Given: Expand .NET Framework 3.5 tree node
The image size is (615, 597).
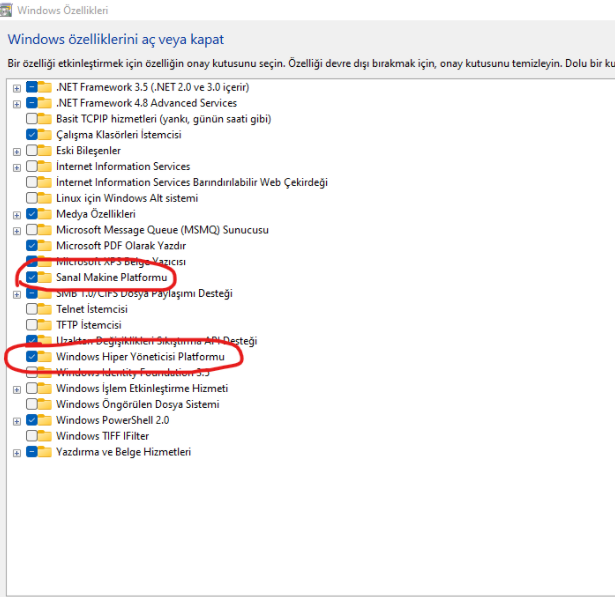Looking at the screenshot, I should [x=16, y=88].
